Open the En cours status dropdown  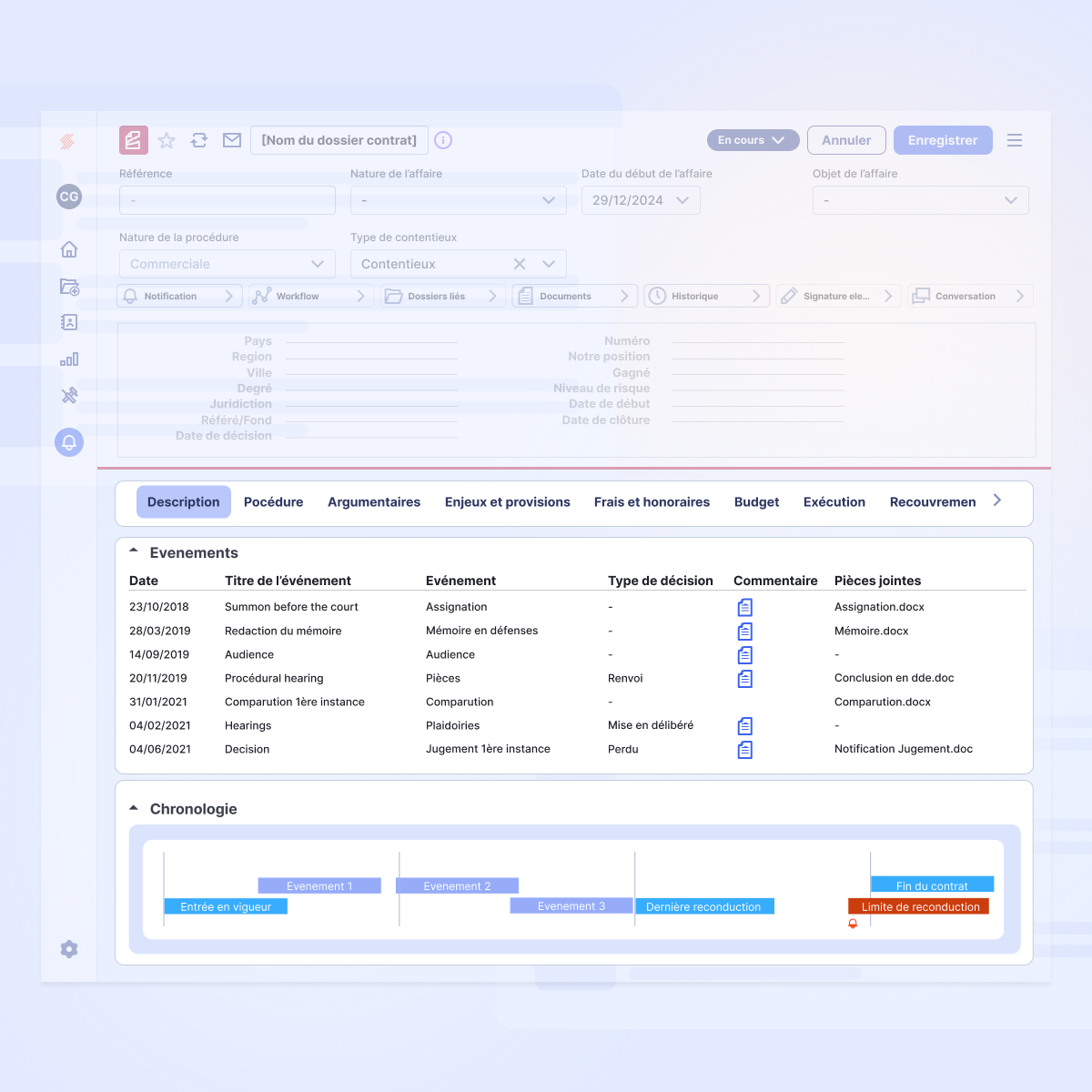[753, 140]
